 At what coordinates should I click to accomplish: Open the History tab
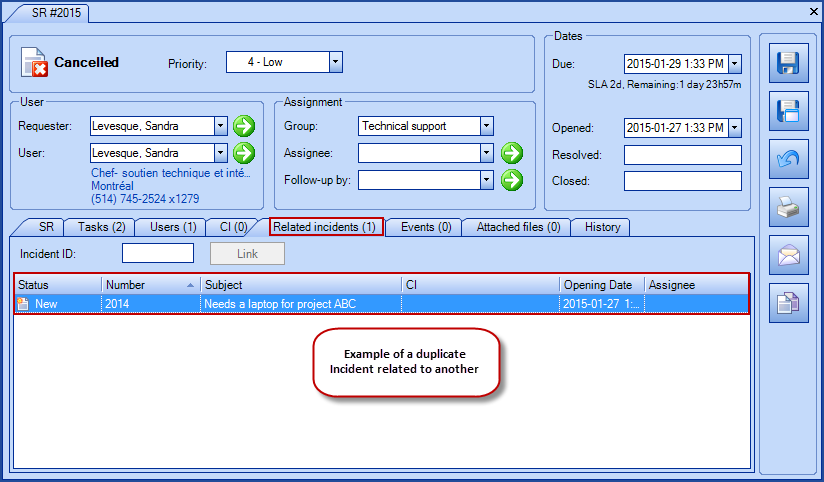(x=602, y=227)
